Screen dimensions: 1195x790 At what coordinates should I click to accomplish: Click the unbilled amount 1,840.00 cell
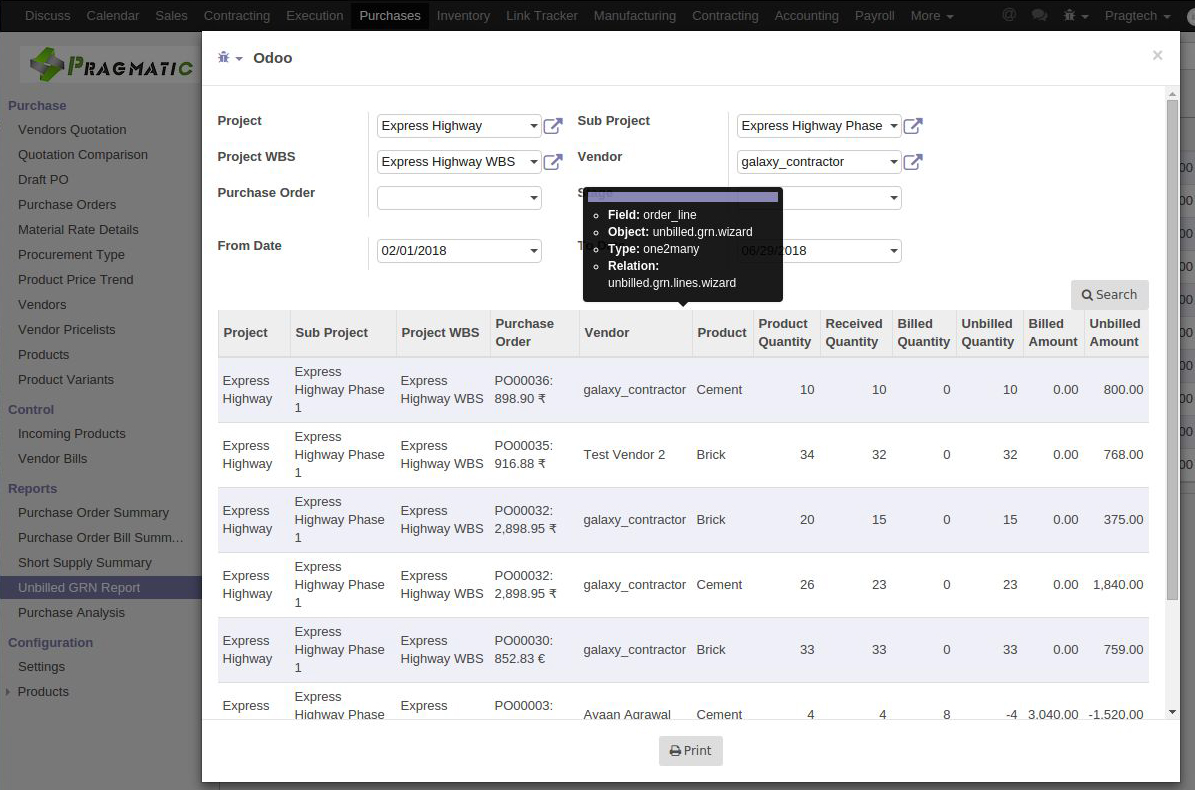pyautogui.click(x=1117, y=585)
